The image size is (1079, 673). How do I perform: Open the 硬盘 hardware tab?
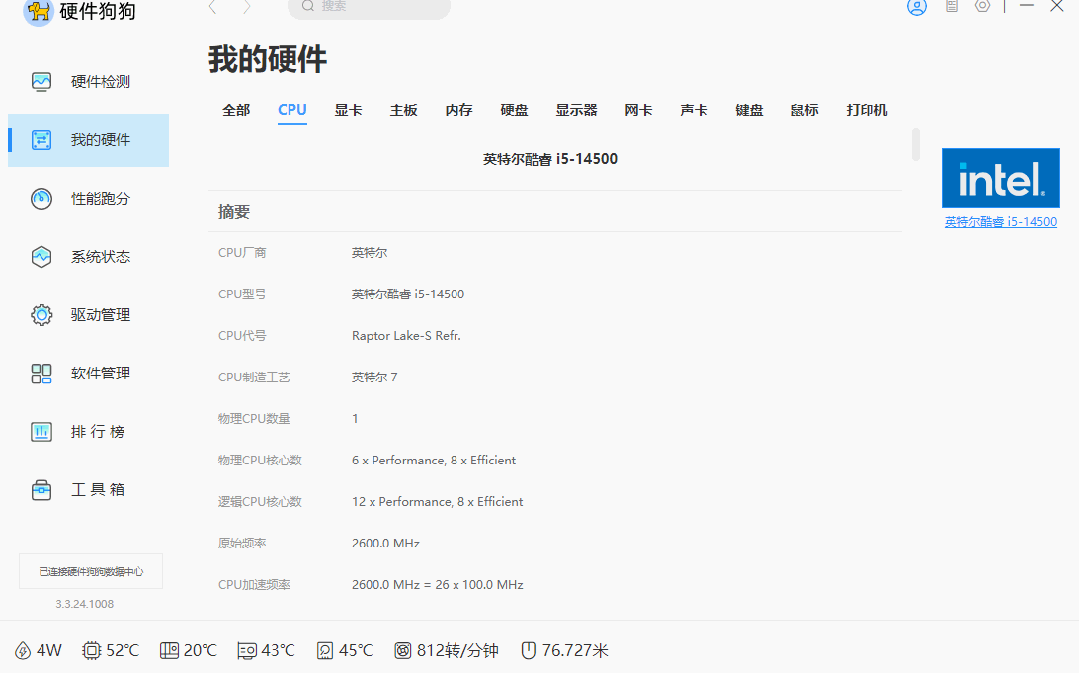coord(513,110)
